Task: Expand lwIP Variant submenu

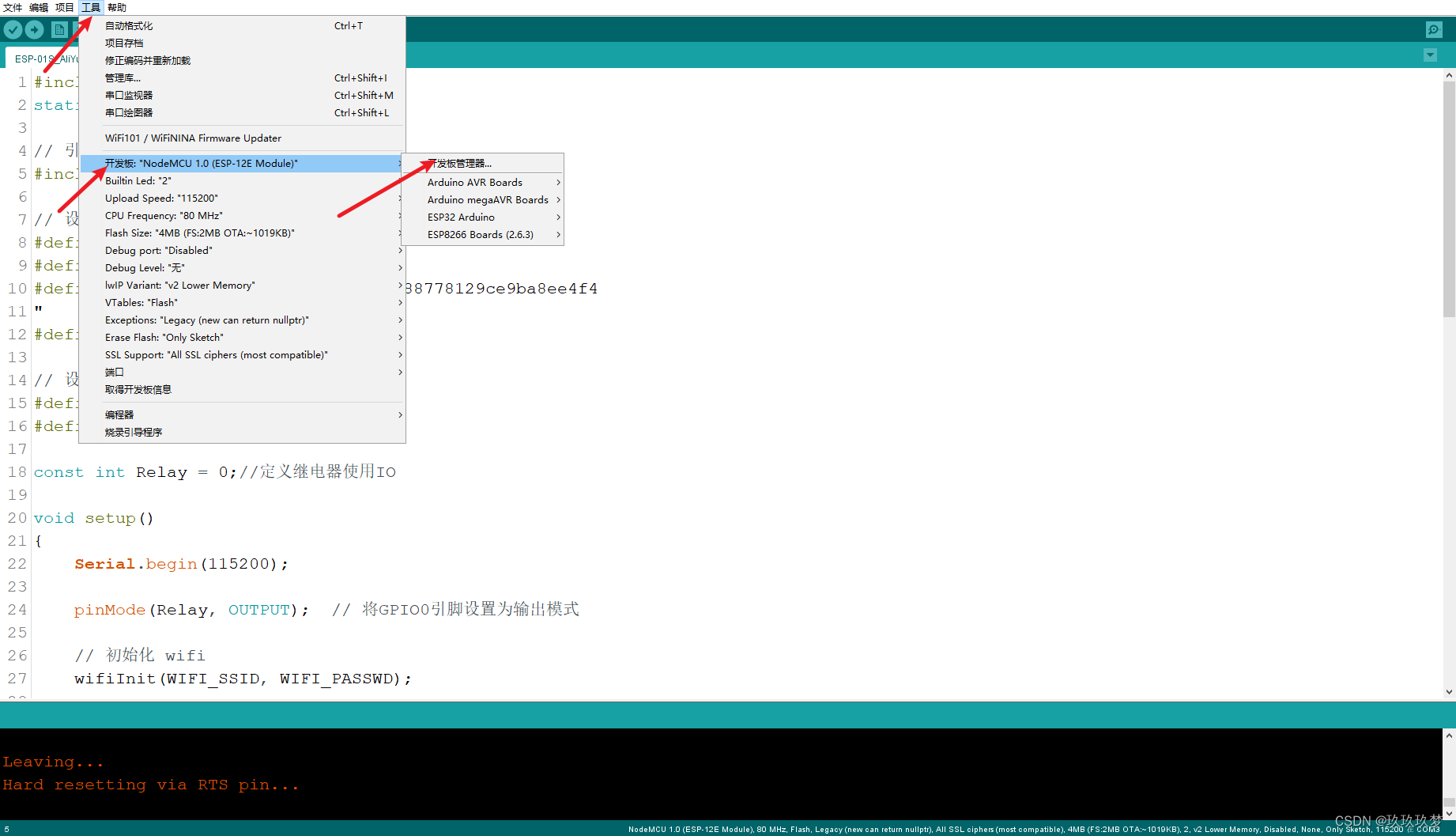Action: (242, 286)
